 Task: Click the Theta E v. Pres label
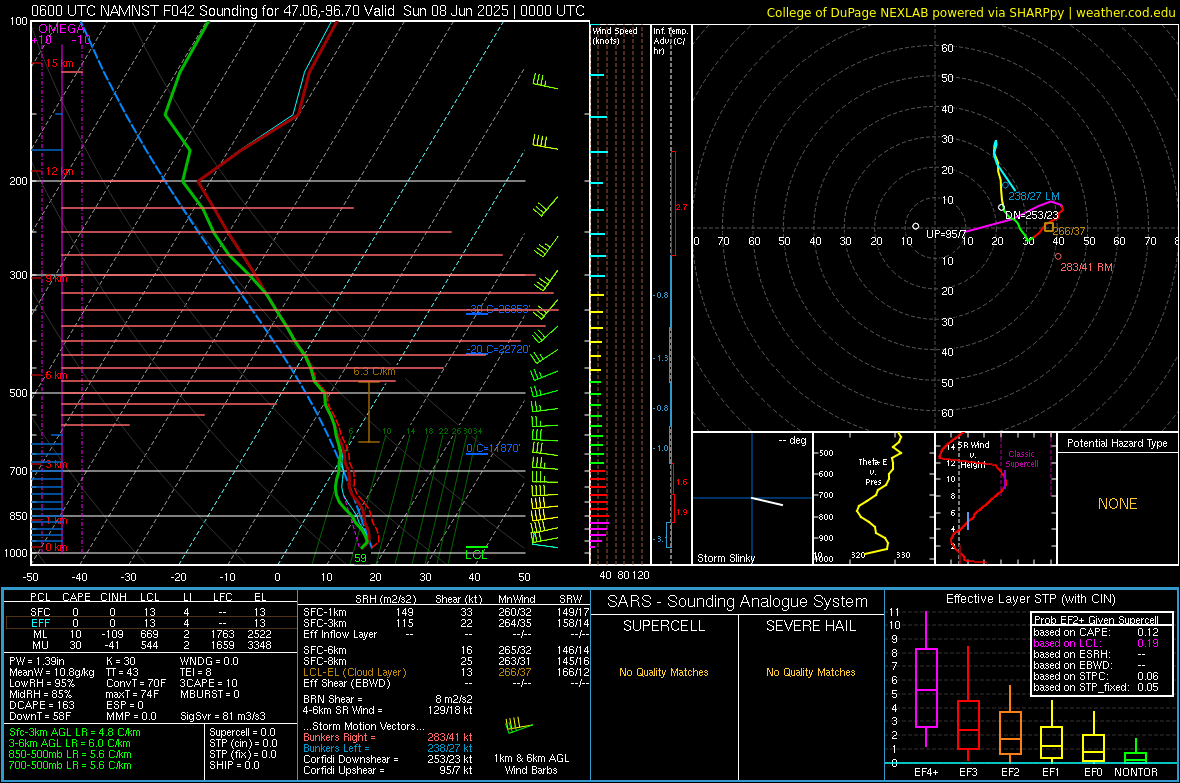click(873, 471)
